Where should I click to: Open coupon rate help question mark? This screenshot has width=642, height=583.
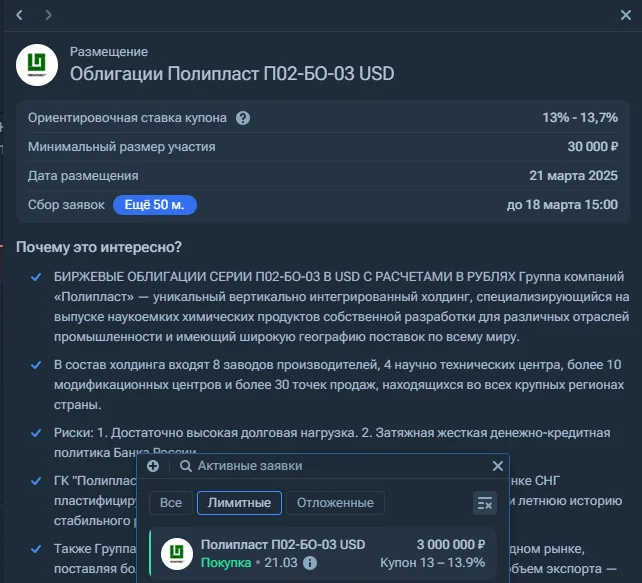[243, 118]
